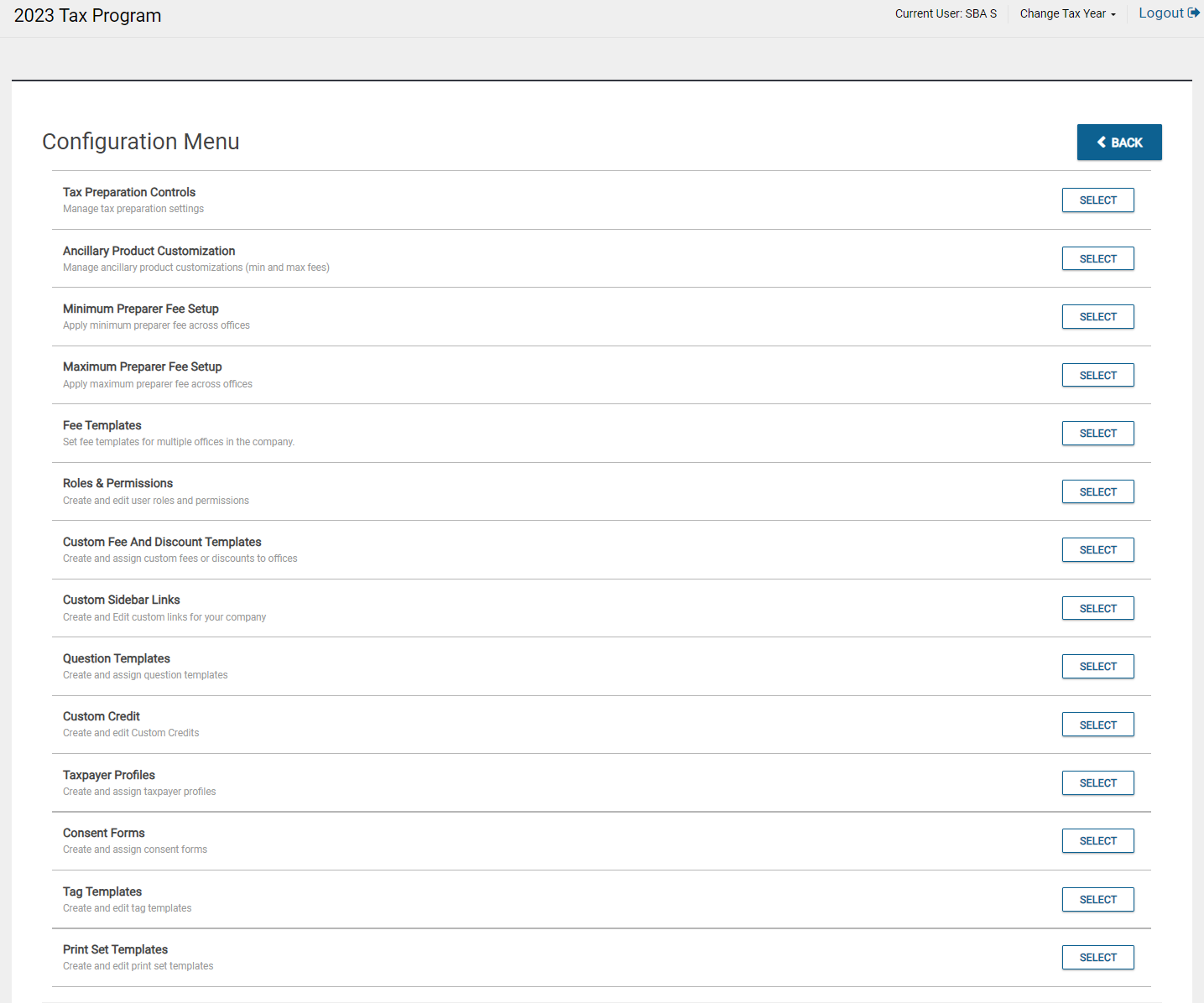
Task: Select Ancillary Product Customization option
Action: 1097,259
